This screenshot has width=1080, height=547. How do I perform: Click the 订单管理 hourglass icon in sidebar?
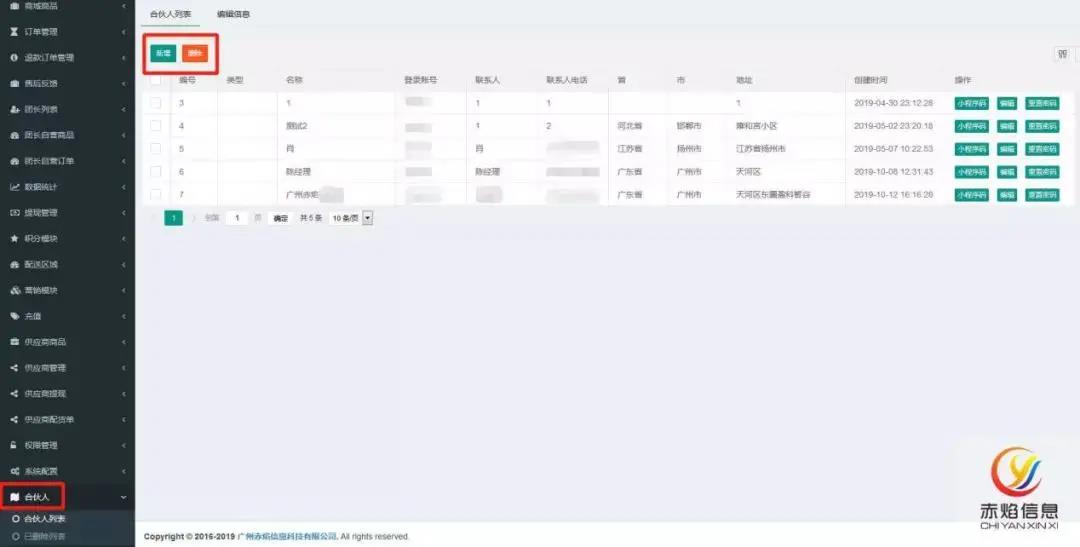click(14, 32)
